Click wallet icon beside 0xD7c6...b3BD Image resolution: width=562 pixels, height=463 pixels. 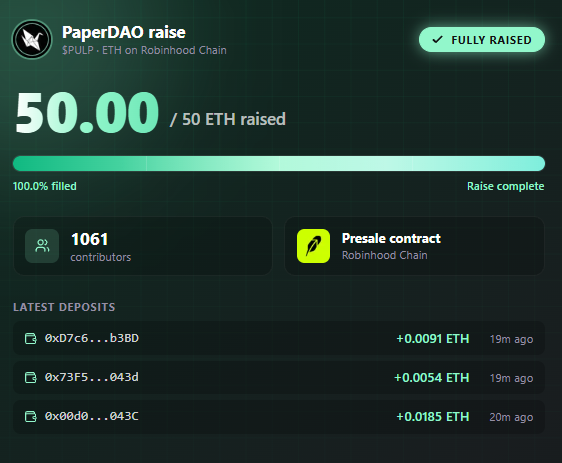click(30, 338)
